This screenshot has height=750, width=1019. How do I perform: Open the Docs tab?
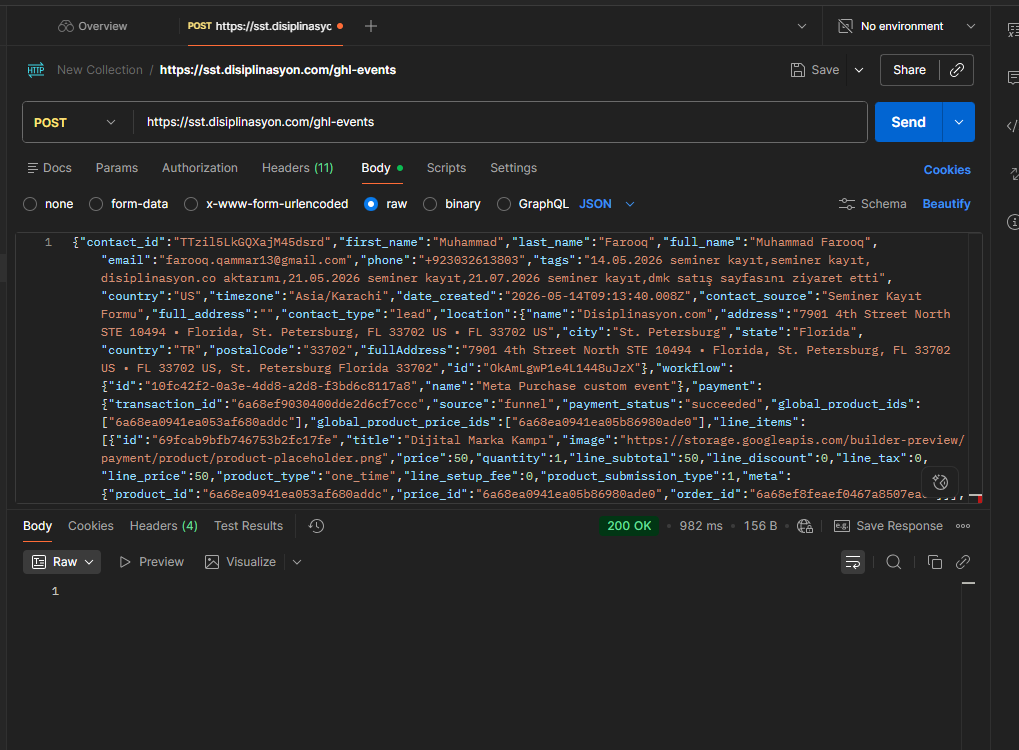pyautogui.click(x=49, y=168)
